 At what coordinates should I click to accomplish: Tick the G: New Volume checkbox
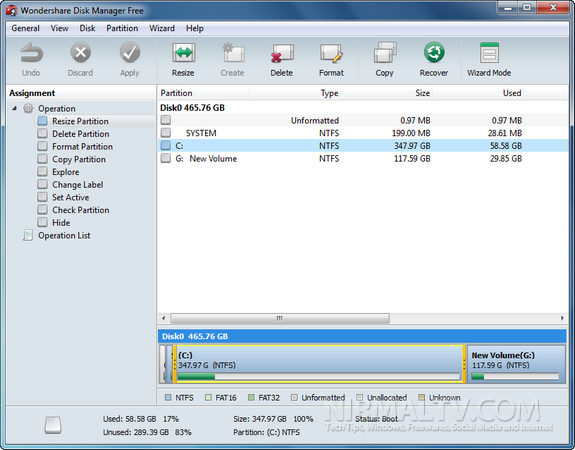[166, 158]
